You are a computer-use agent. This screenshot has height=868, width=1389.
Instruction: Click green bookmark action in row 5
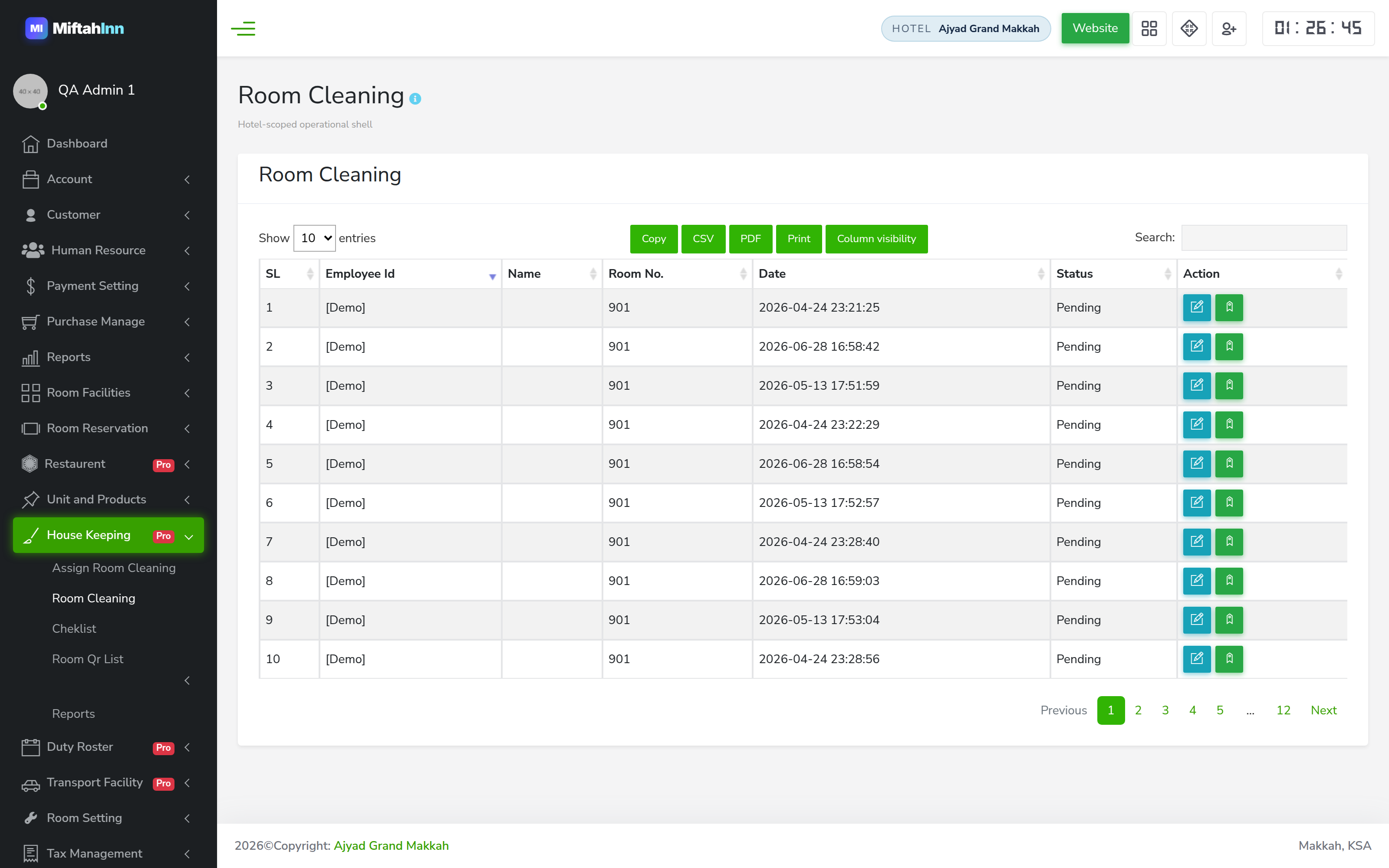coord(1229,463)
